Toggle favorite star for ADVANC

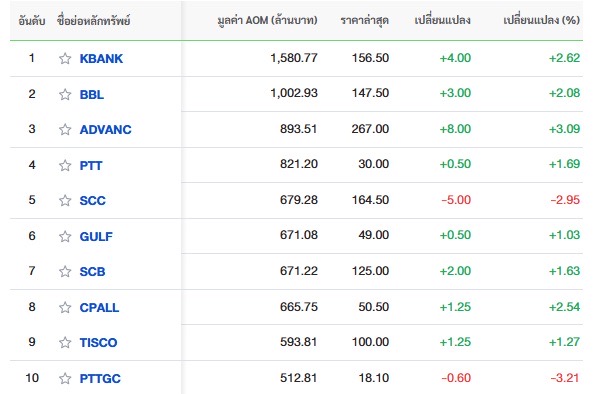(x=65, y=129)
